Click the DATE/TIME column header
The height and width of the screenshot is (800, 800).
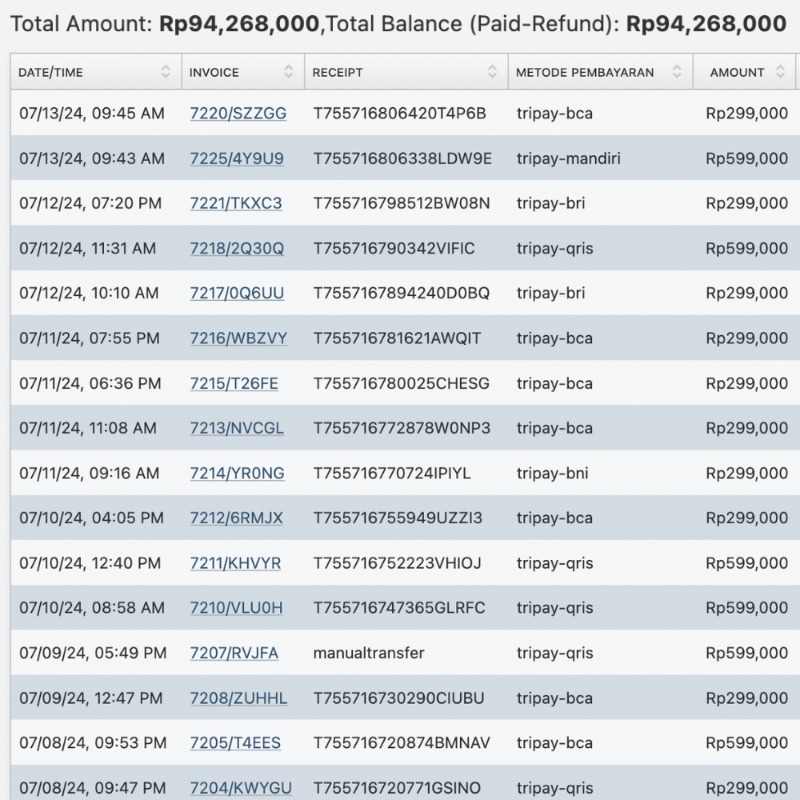(51, 72)
